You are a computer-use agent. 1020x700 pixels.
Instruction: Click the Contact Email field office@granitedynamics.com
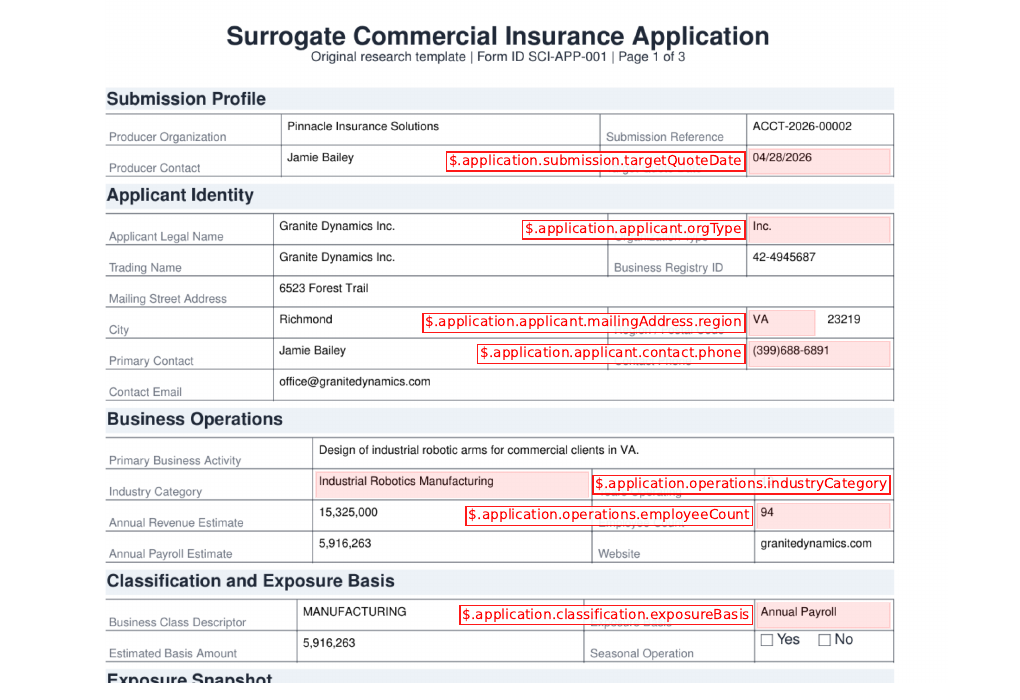coord(584,385)
